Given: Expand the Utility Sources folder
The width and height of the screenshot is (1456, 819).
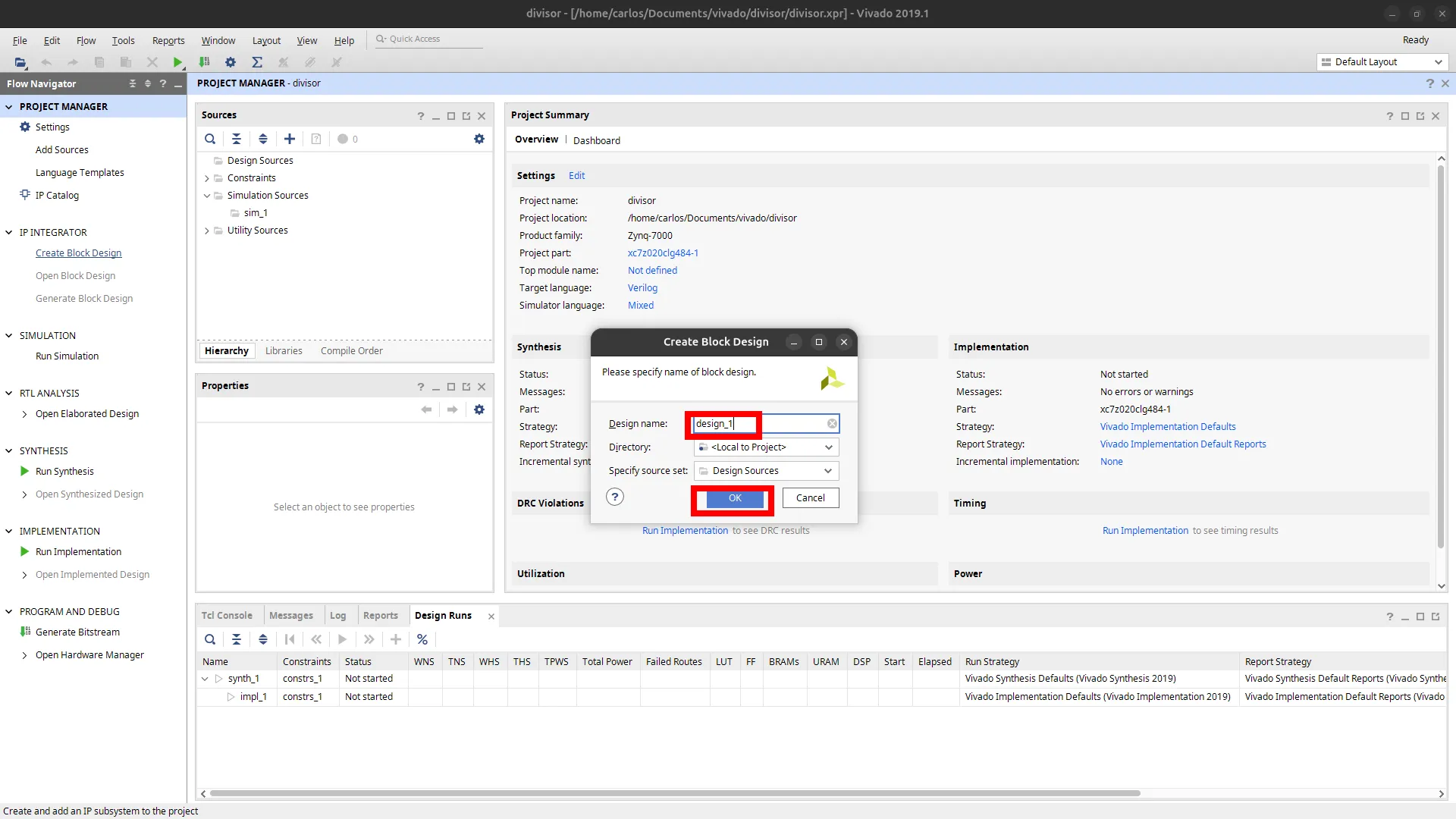Looking at the screenshot, I should point(207,231).
